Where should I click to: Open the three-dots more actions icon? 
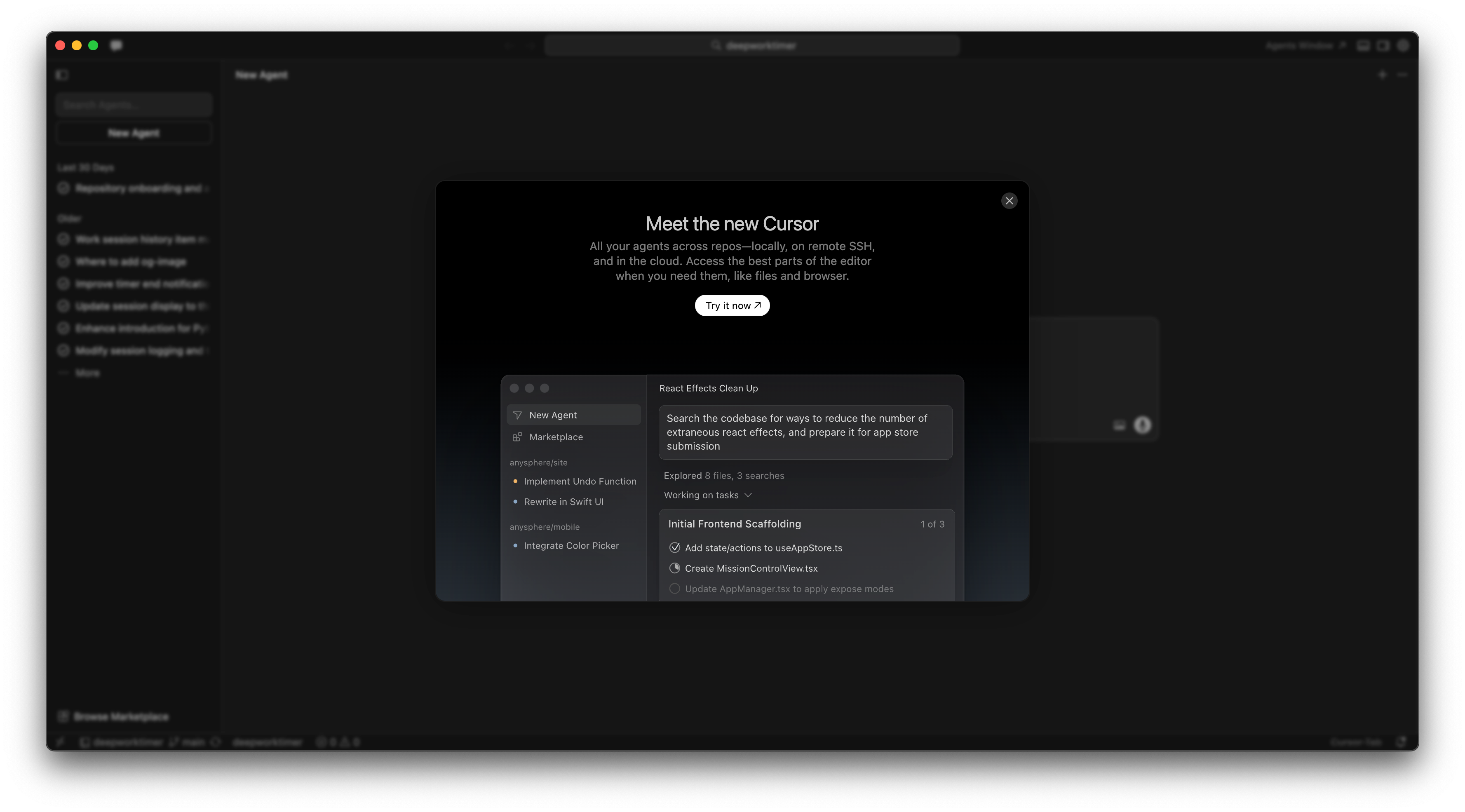click(x=1402, y=75)
